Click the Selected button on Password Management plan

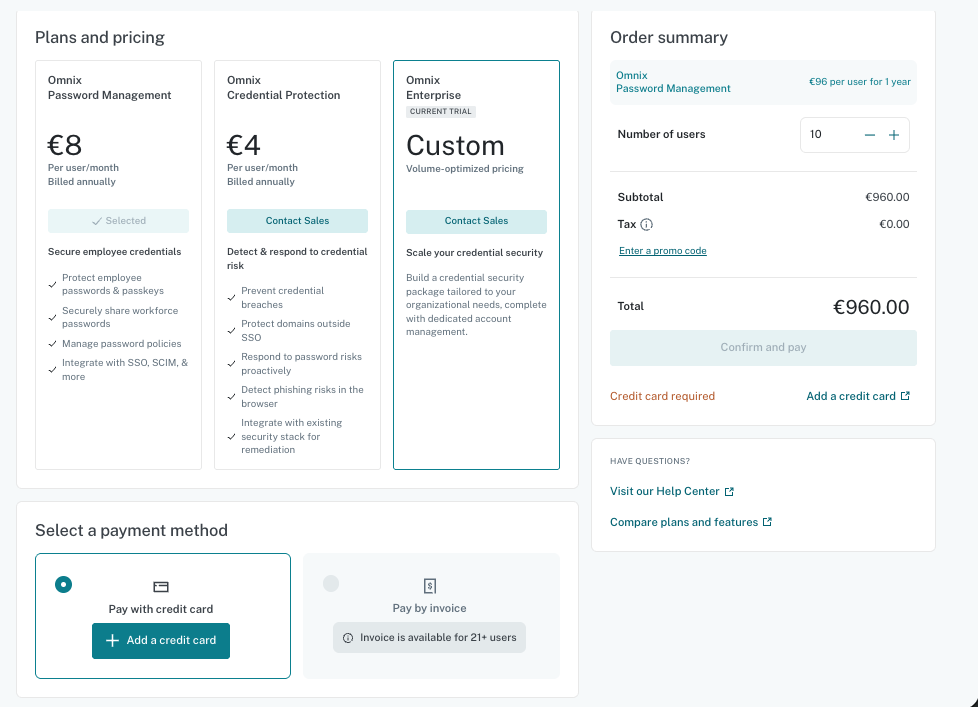click(x=119, y=221)
